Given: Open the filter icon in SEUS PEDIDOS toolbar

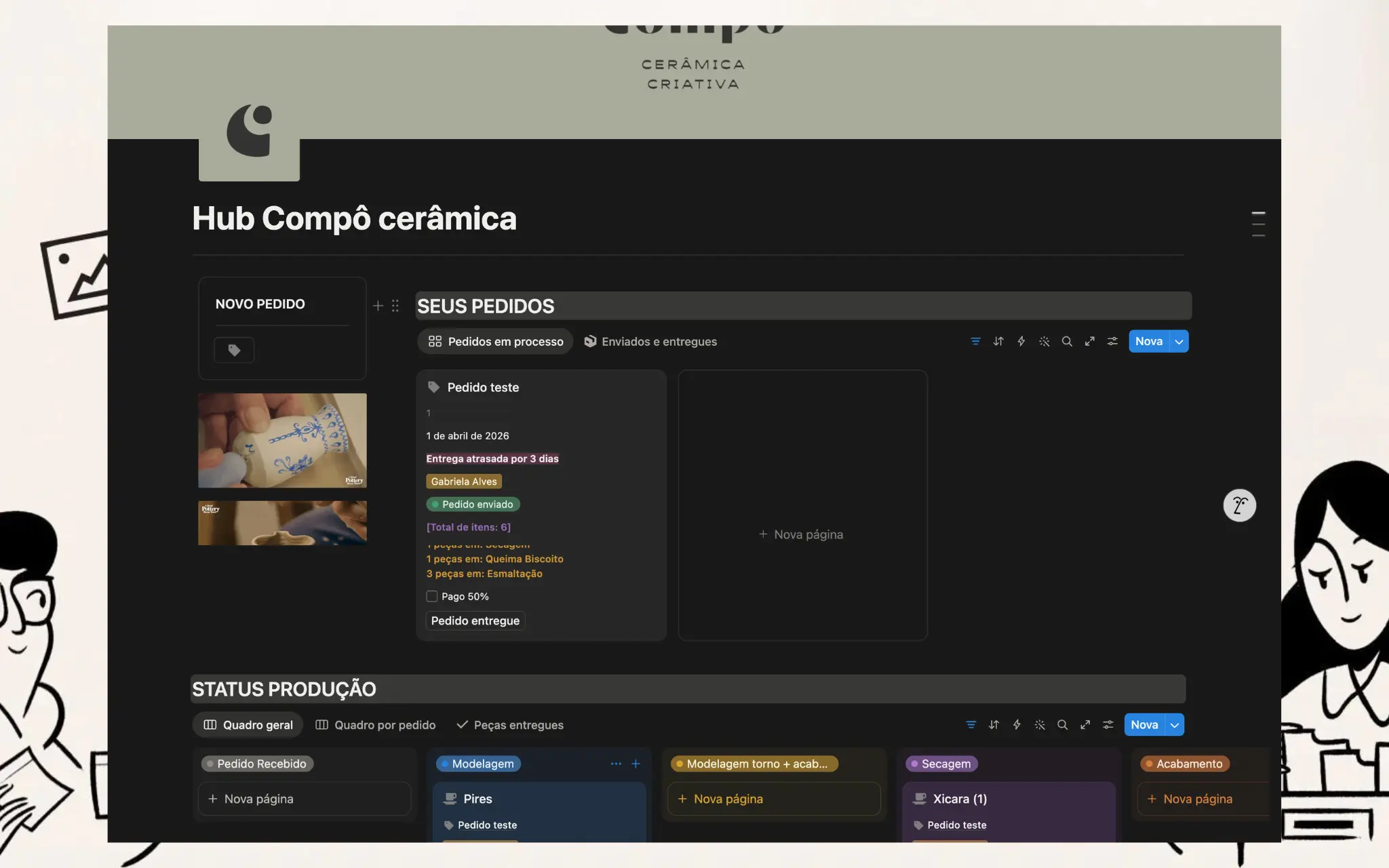Looking at the screenshot, I should coord(975,341).
